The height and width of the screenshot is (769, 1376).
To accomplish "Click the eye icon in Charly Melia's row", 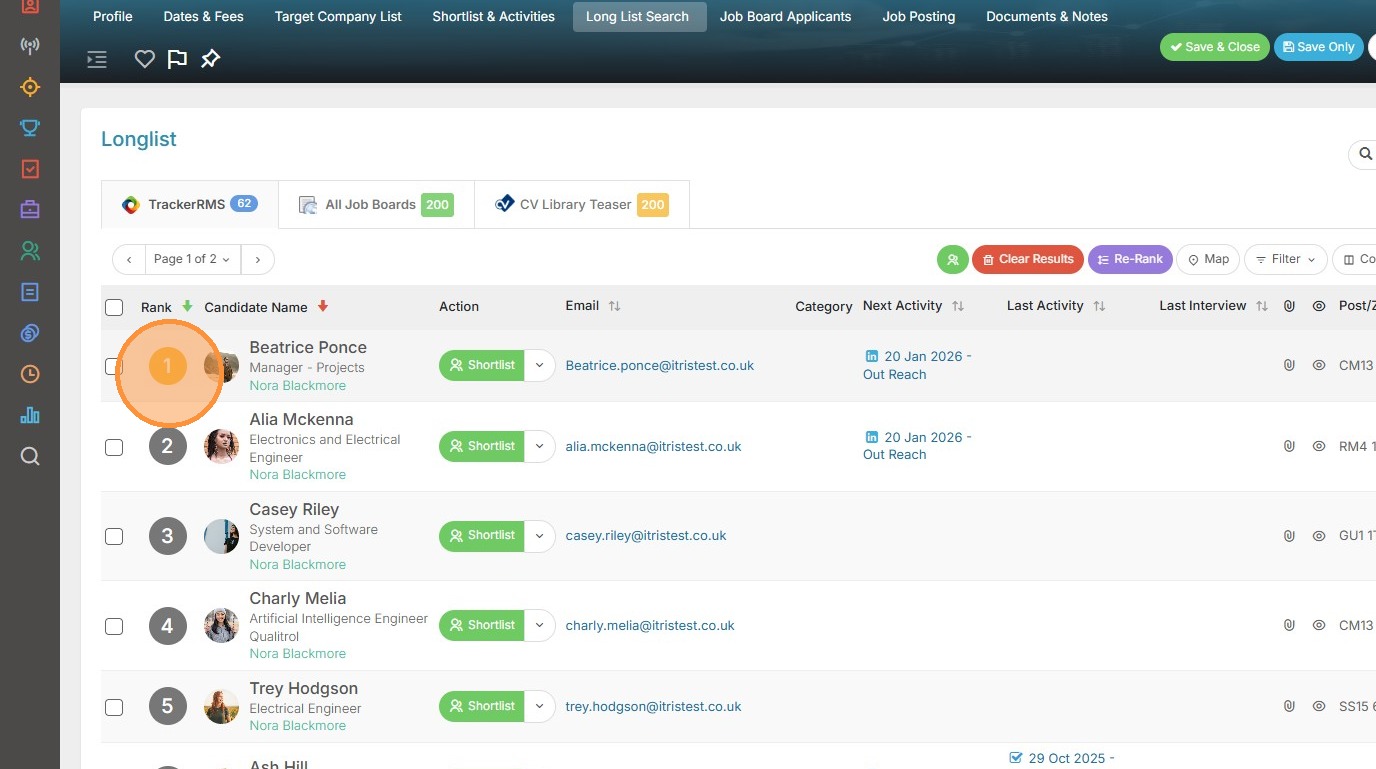I will [x=1319, y=626].
